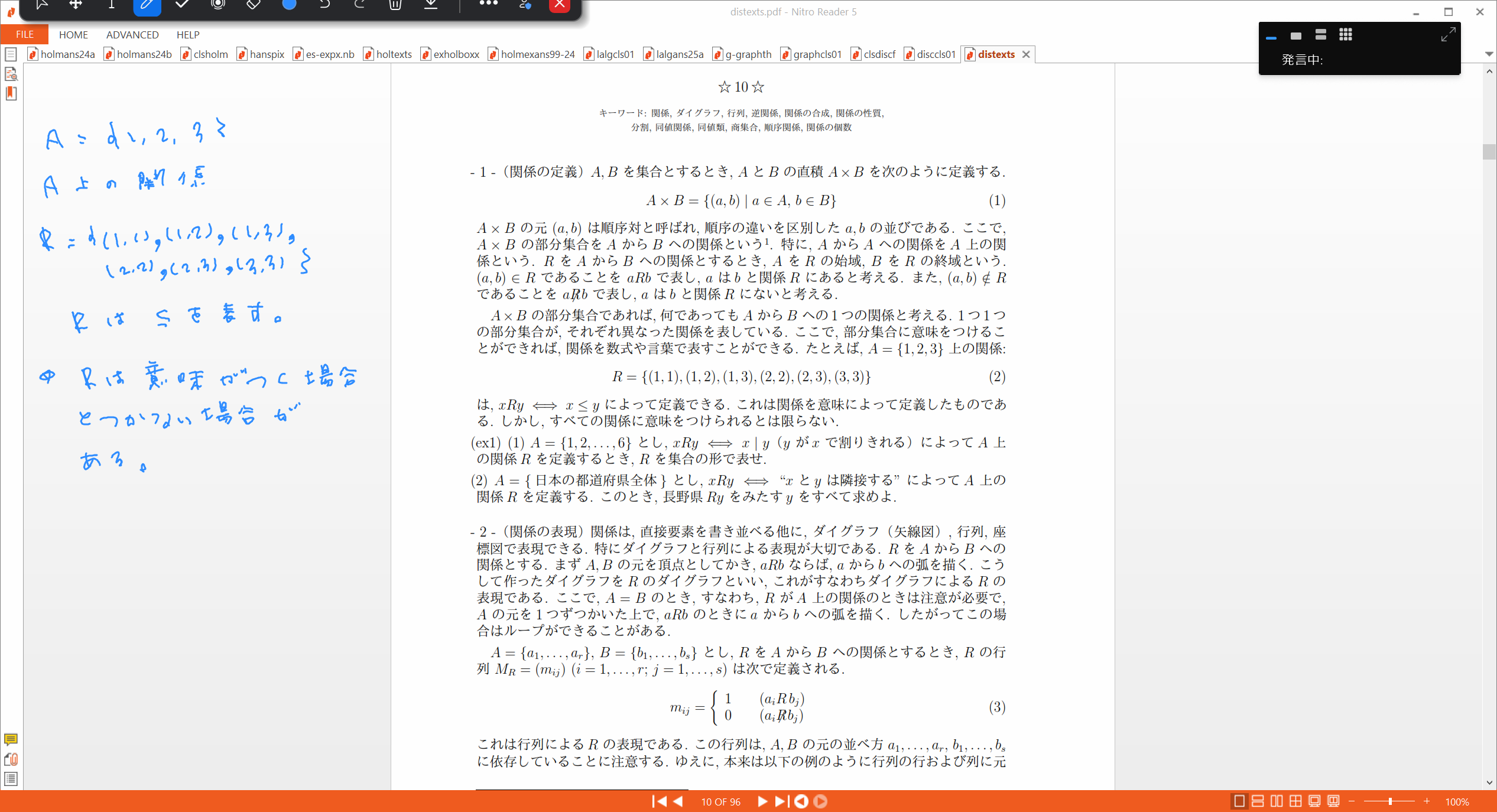
Task: Open the three-dots more options menu
Action: 489,4
